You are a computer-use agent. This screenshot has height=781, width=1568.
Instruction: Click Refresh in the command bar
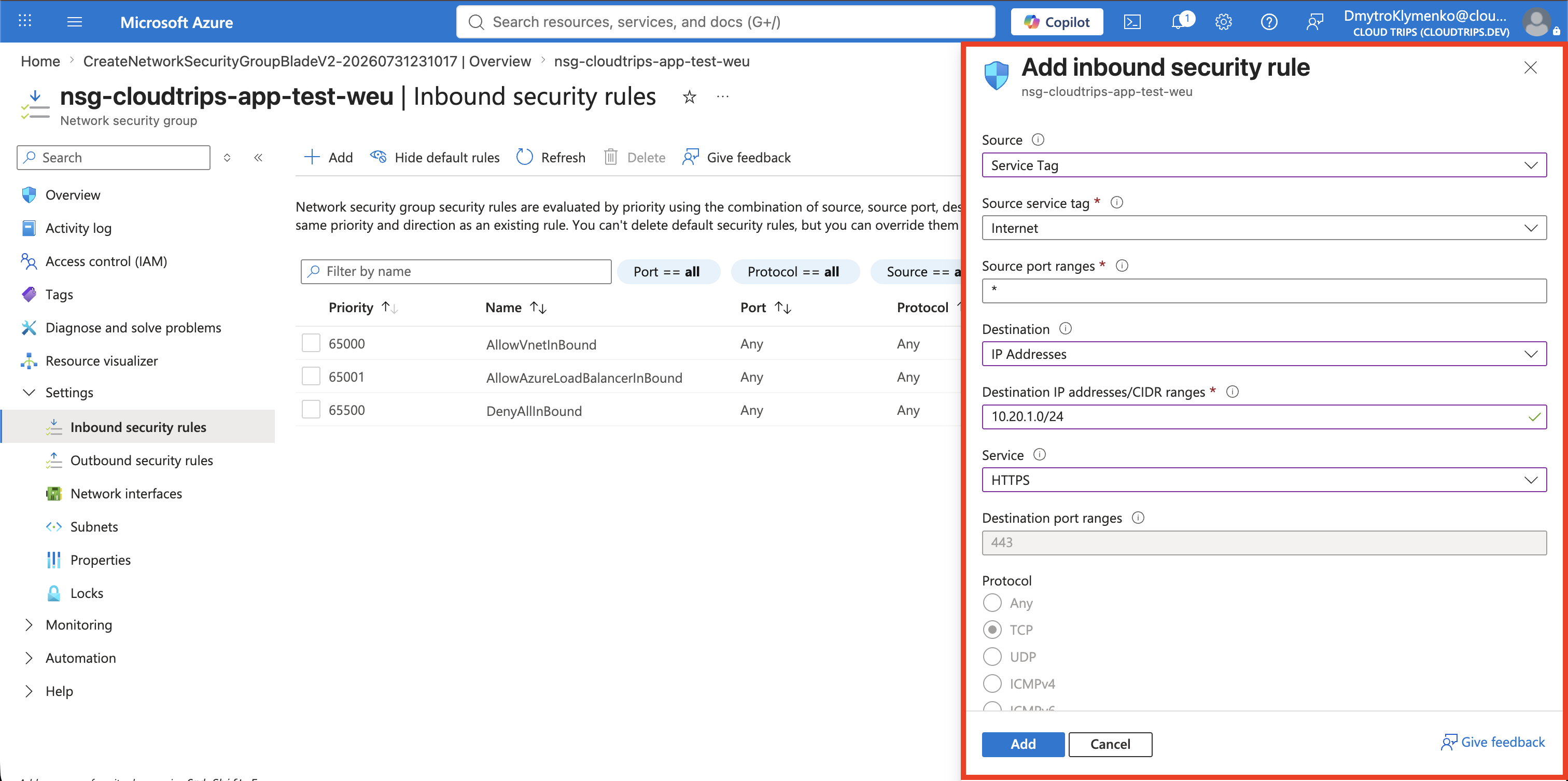(551, 158)
